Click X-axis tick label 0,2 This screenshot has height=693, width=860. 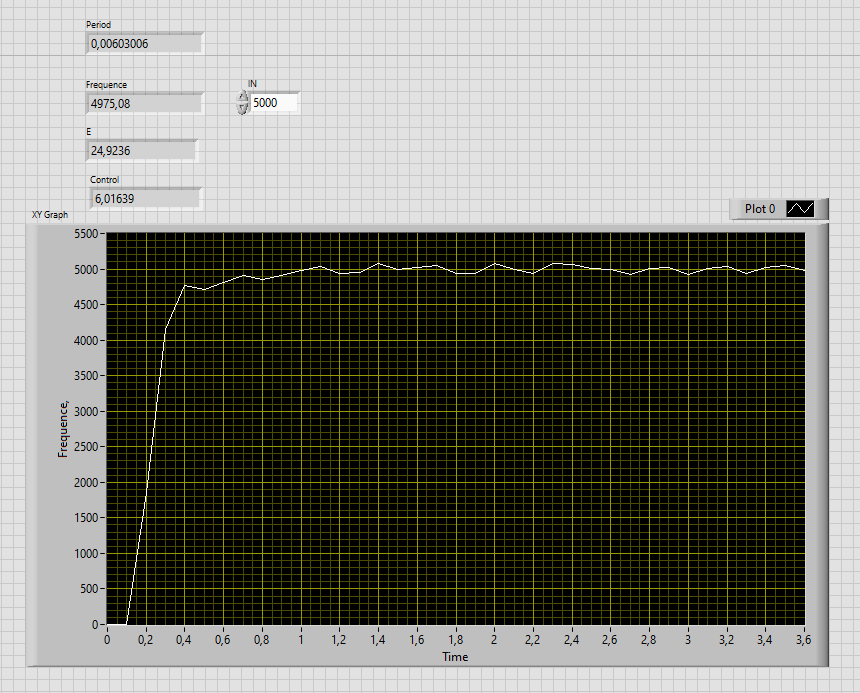coord(145,640)
